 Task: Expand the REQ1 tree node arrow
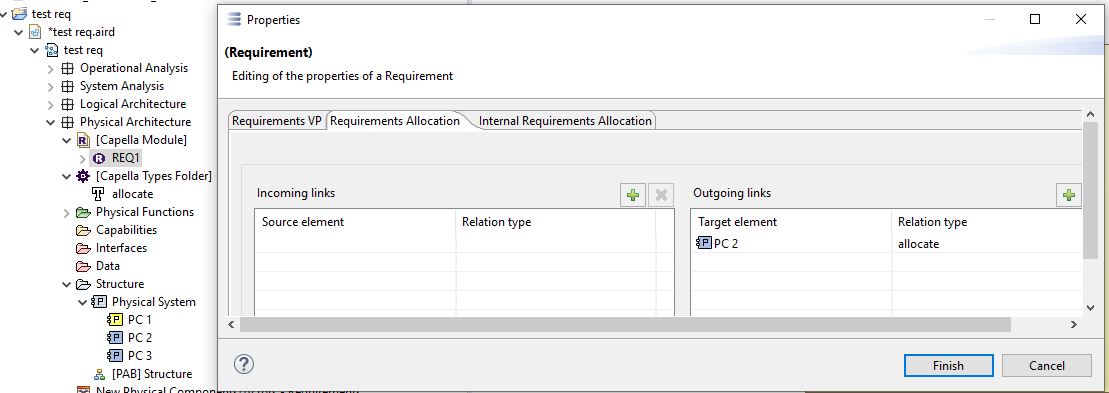pyautogui.click(x=83, y=158)
